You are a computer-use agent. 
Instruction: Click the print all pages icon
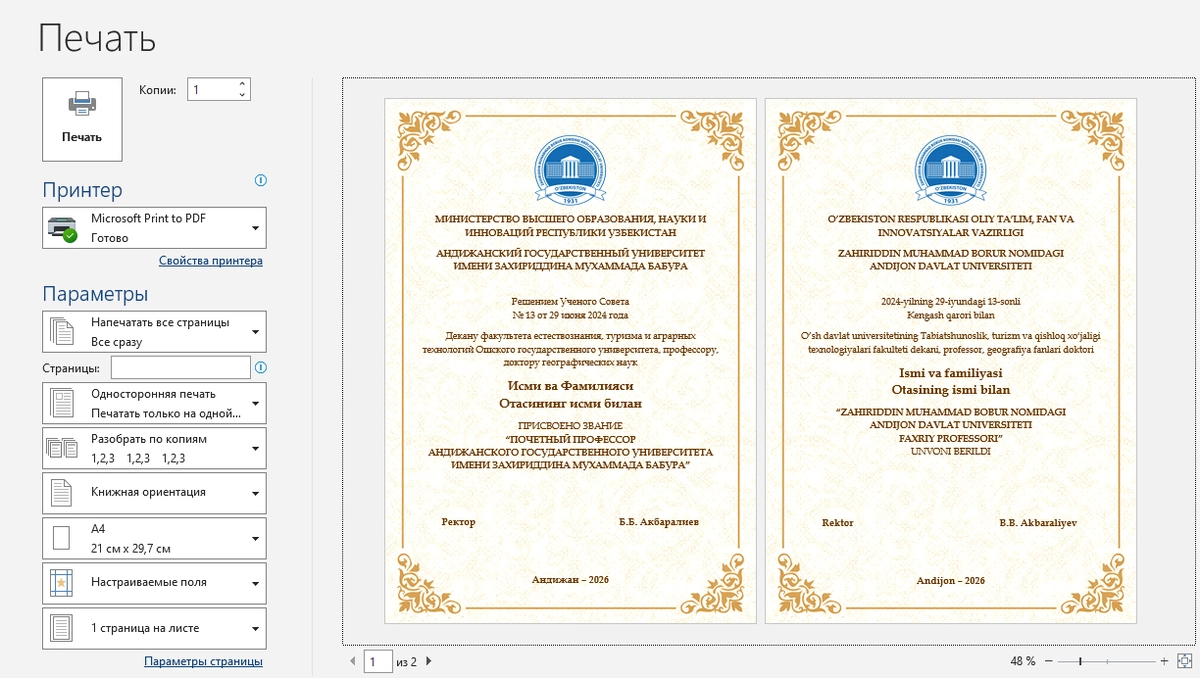pos(61,332)
